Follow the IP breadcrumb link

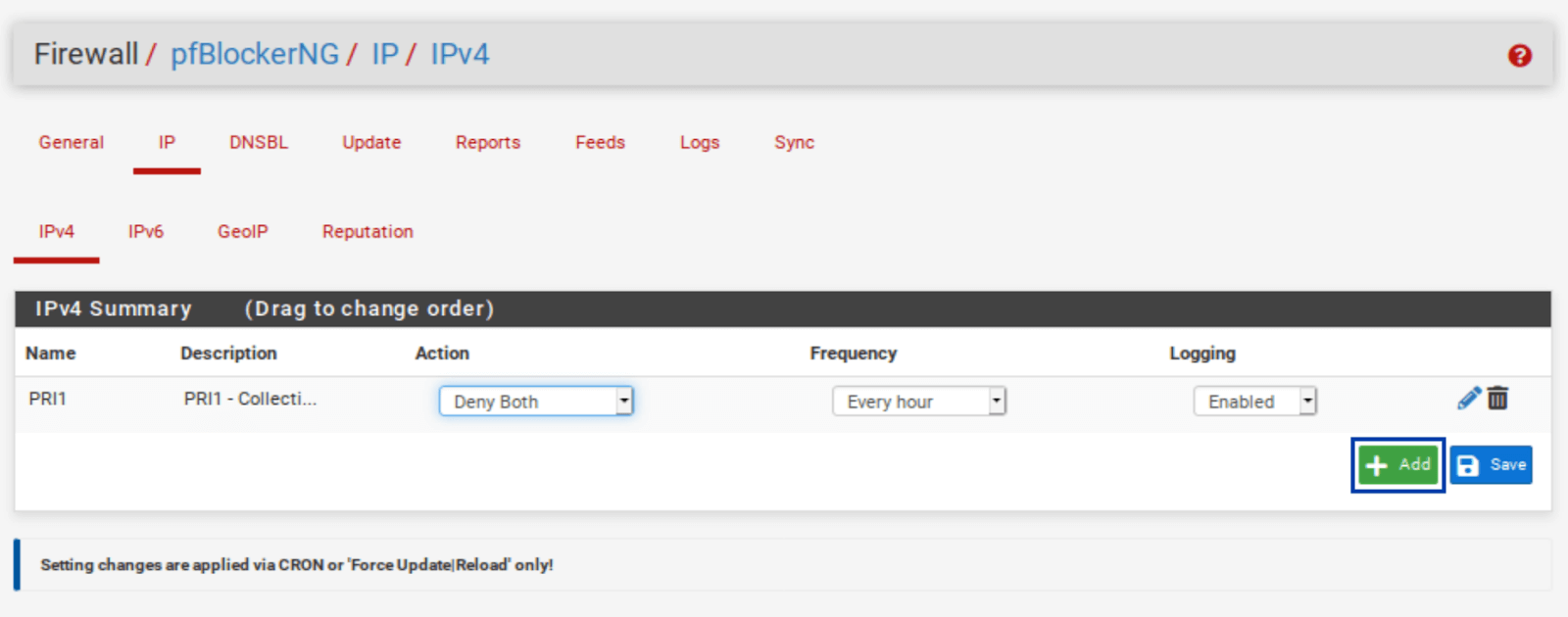384,54
